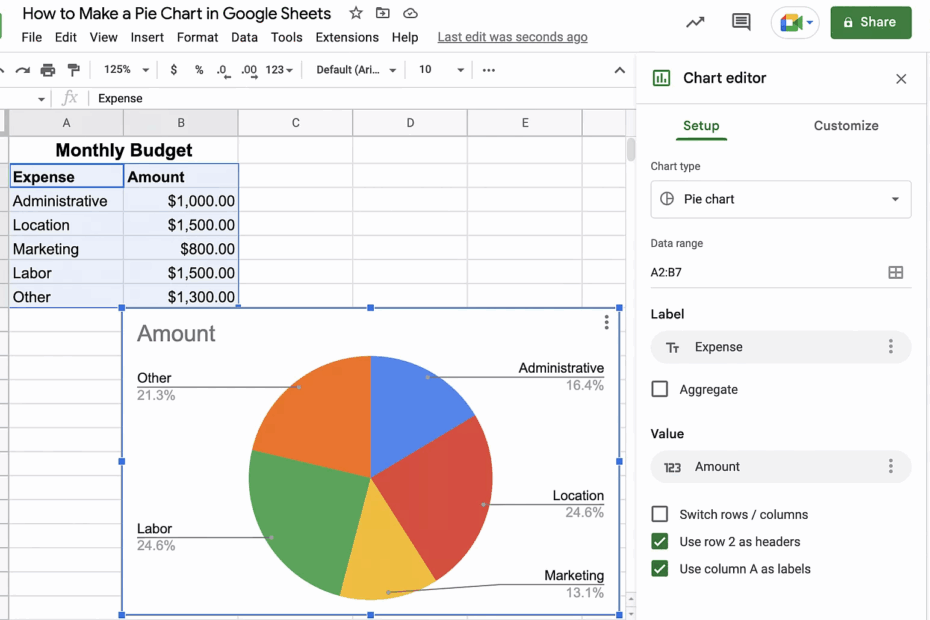Click the blue Administrative pie slice

coord(412,415)
